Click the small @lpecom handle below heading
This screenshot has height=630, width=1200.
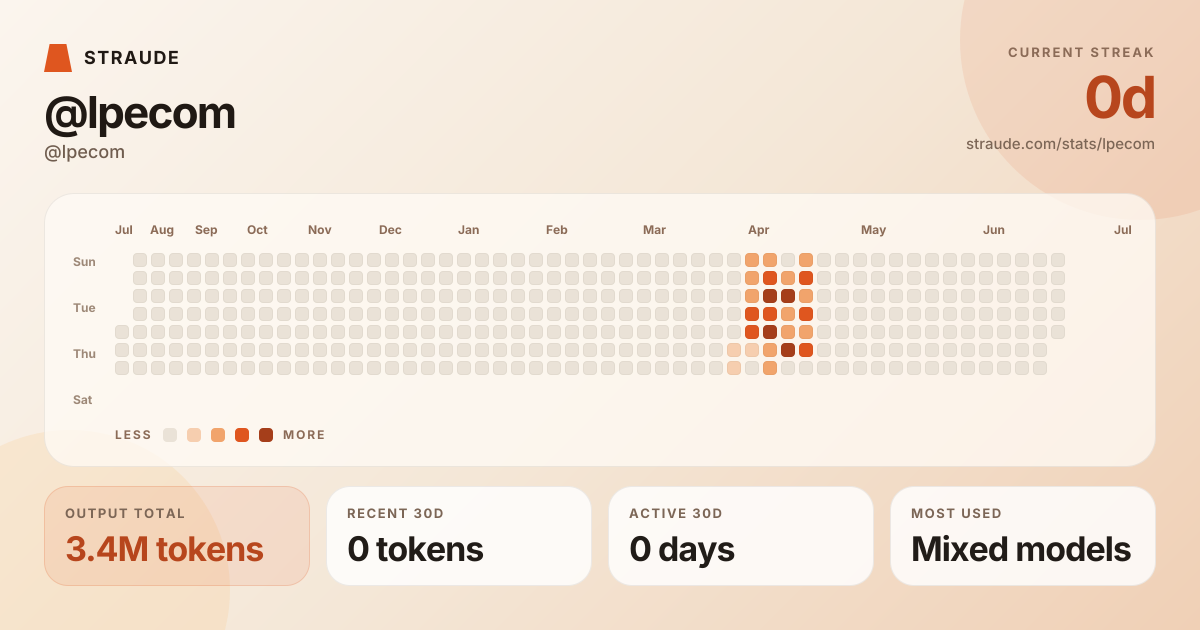coord(85,153)
